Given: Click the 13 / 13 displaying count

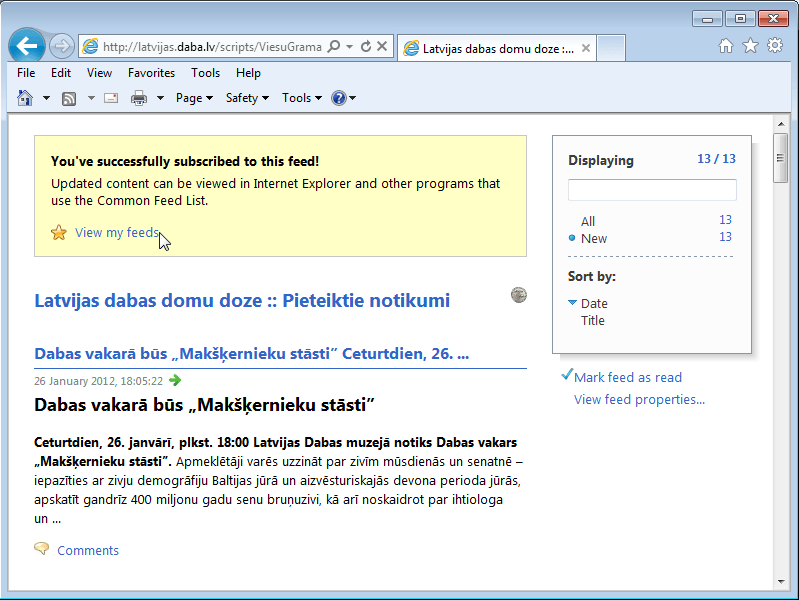Looking at the screenshot, I should pos(716,159).
